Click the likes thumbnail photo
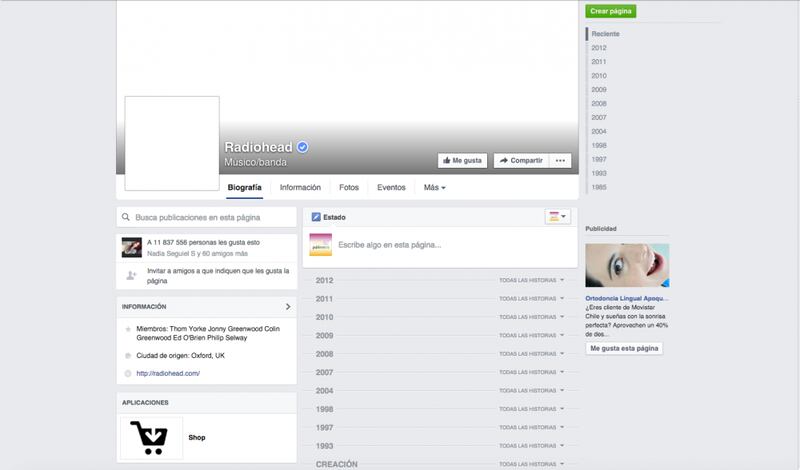Image resolution: width=800 pixels, height=470 pixels. tap(132, 248)
